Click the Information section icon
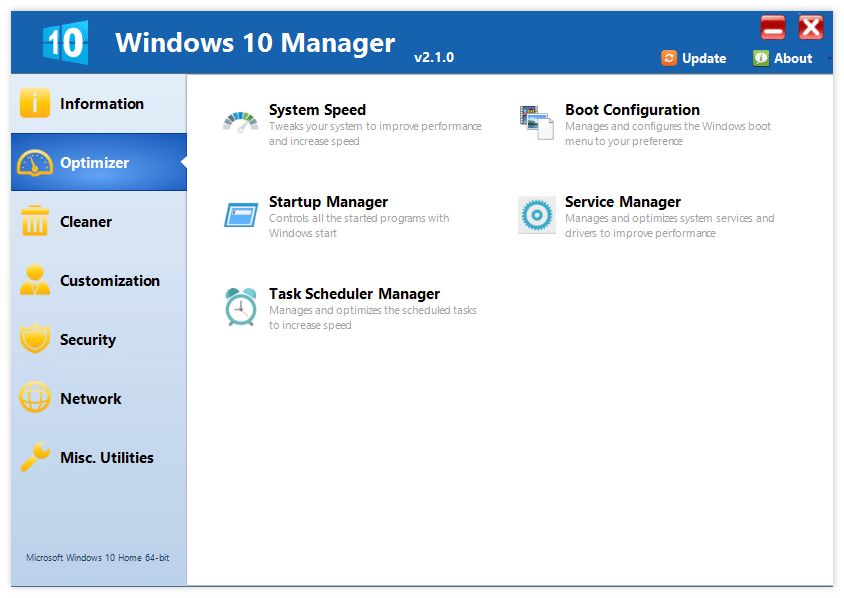 [x=35, y=103]
